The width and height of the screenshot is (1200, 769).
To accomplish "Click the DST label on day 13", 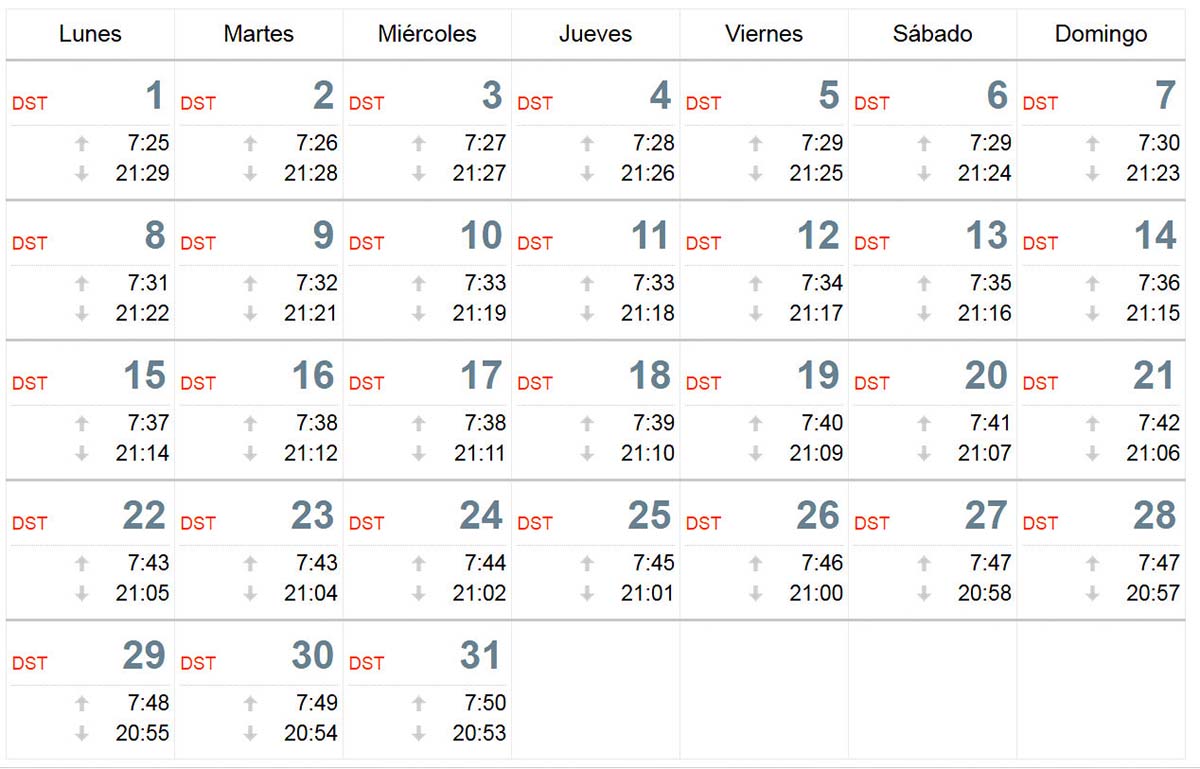I will pos(872,243).
